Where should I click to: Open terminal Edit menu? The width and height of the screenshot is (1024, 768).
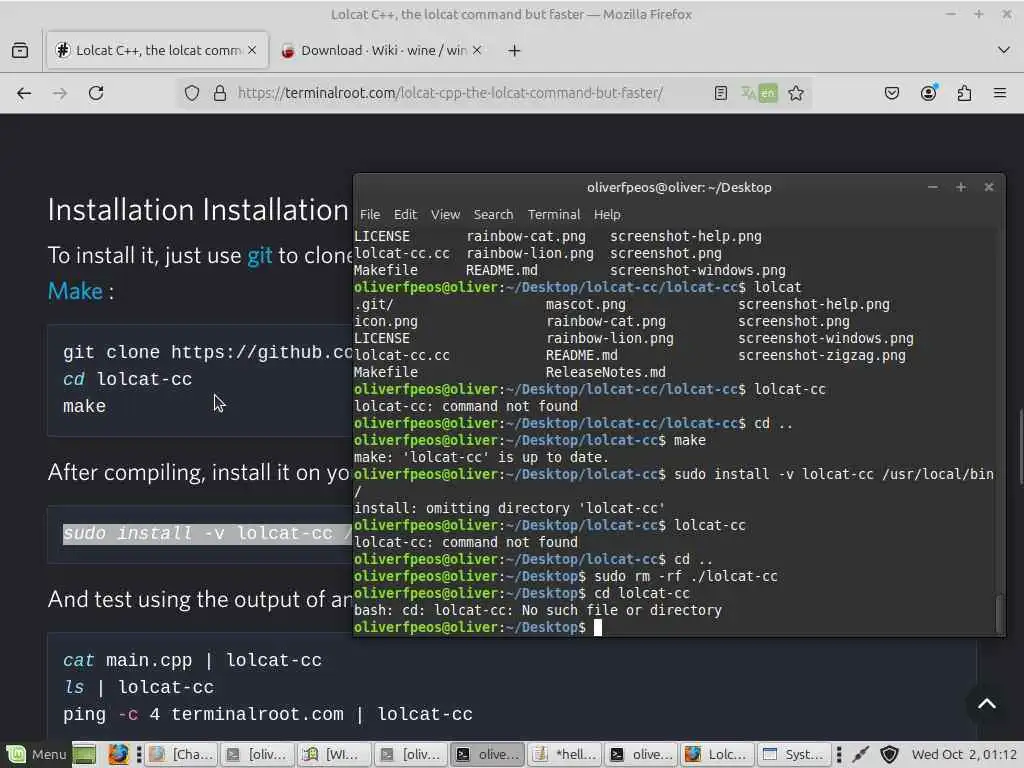(405, 214)
